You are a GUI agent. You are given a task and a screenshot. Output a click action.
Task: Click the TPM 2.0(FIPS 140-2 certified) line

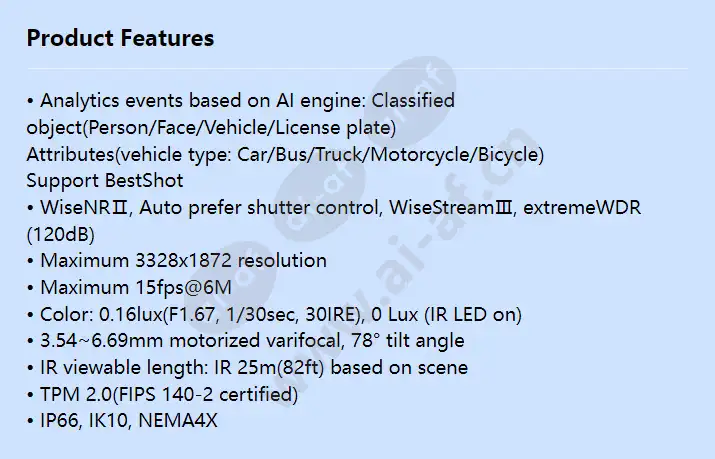[162, 395]
